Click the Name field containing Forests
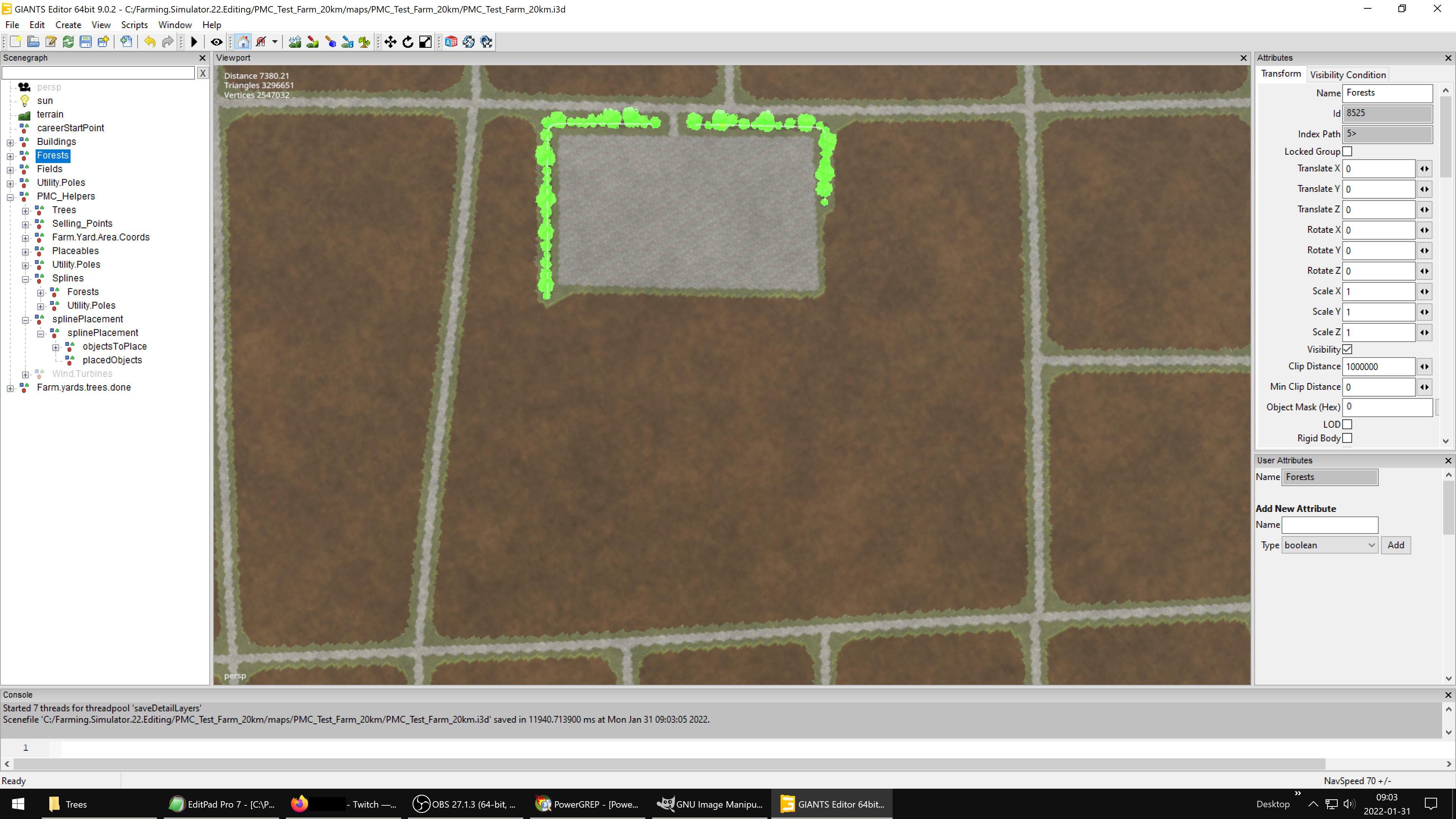Viewport: 1456px width, 819px height. [x=1388, y=93]
